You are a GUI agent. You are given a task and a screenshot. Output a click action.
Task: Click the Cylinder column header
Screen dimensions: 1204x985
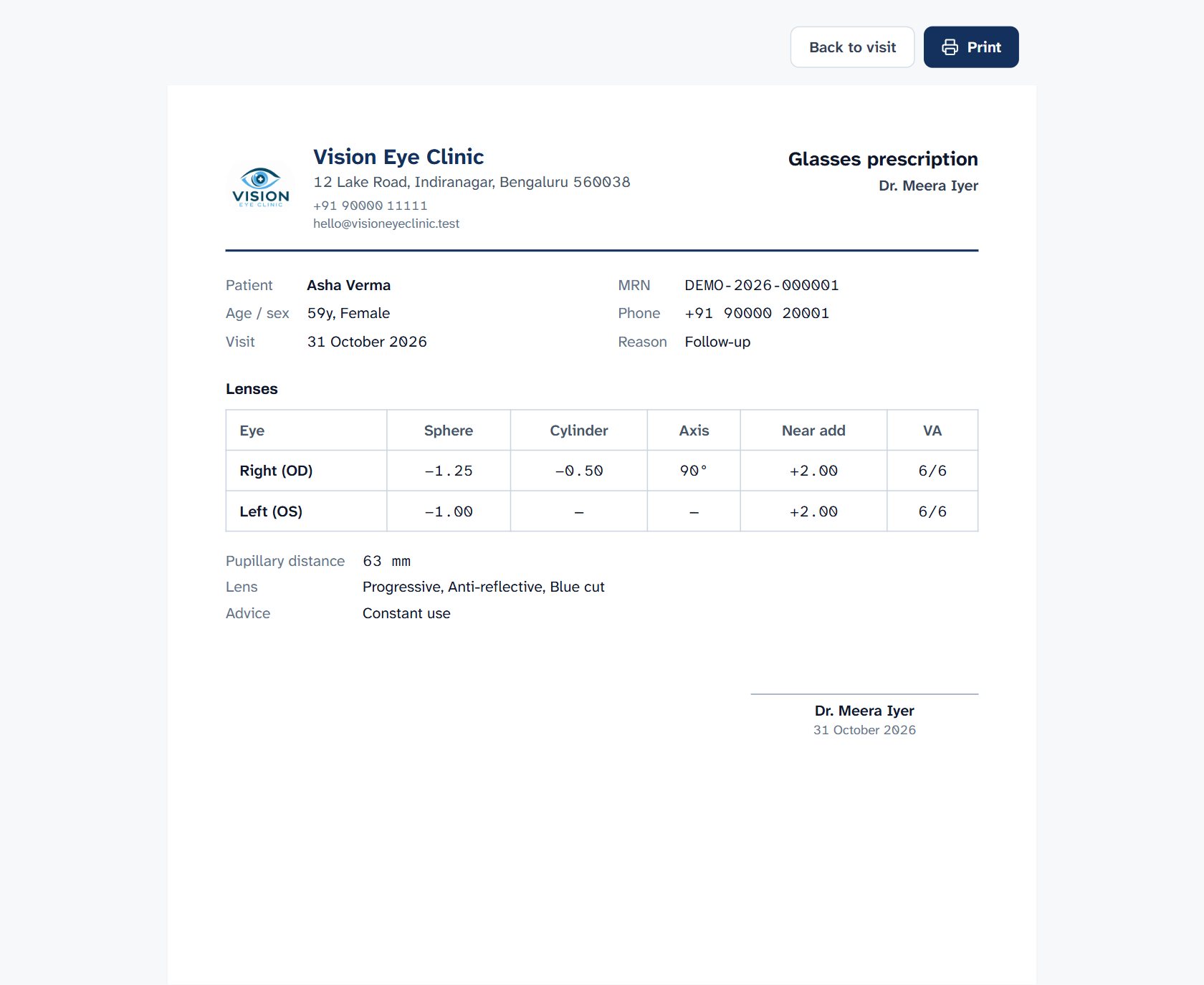579,431
